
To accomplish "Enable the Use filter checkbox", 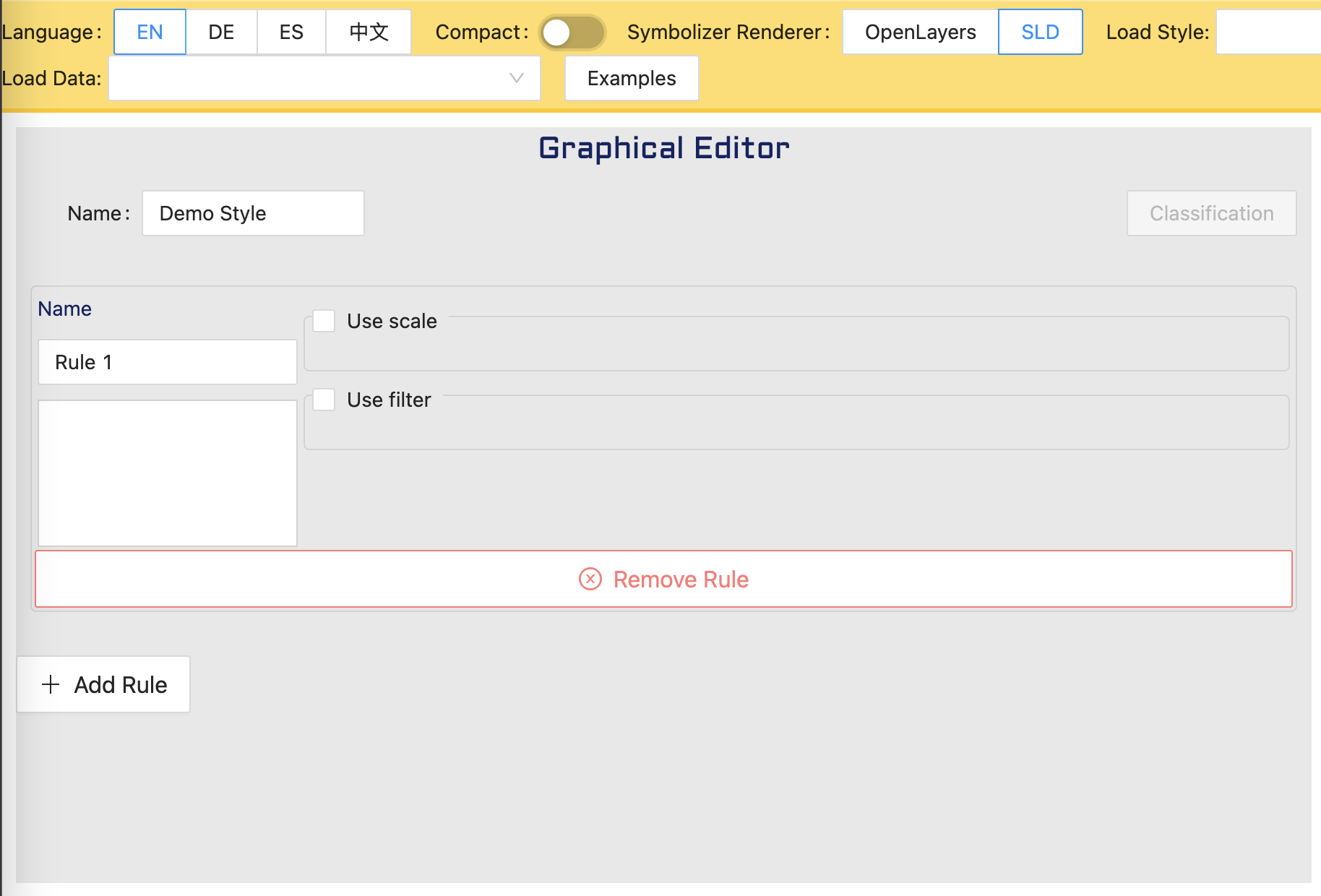I will point(324,400).
